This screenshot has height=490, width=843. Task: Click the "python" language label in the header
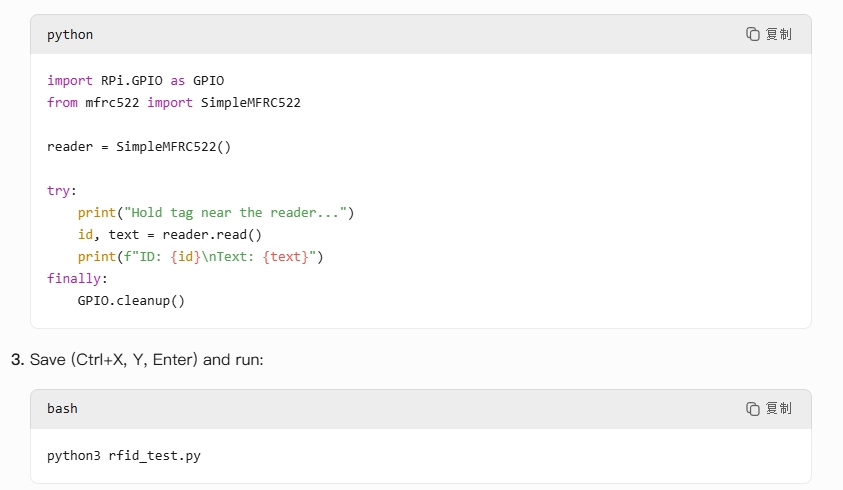point(70,35)
